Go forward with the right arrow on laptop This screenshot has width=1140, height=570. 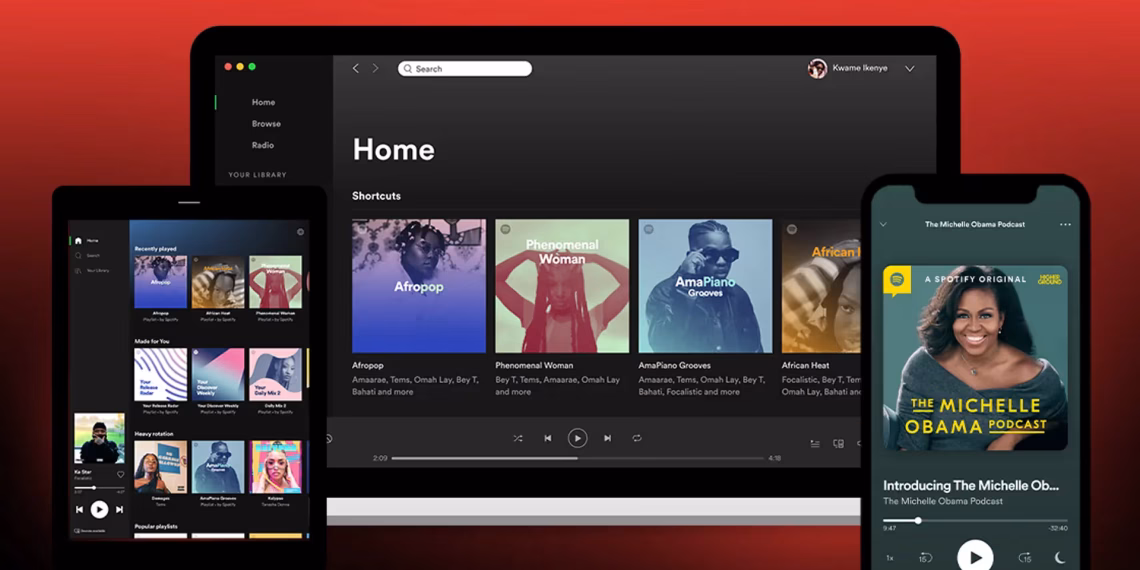[376, 68]
